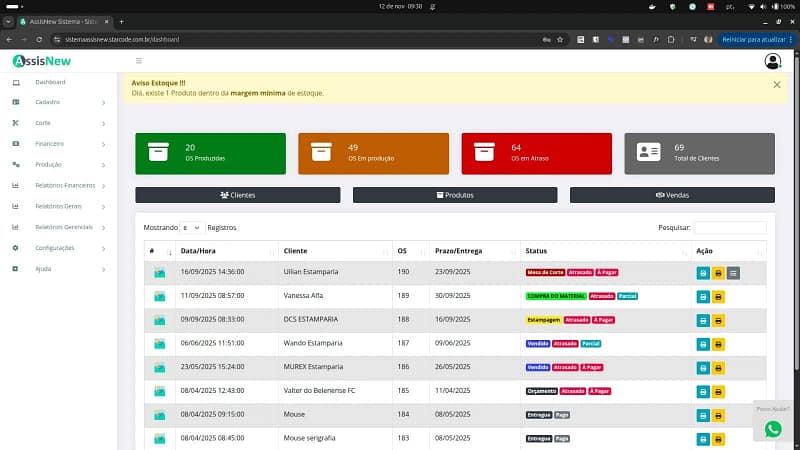The image size is (800, 450).
Task: Click the teal print icon for OS 190
Action: pos(703,273)
